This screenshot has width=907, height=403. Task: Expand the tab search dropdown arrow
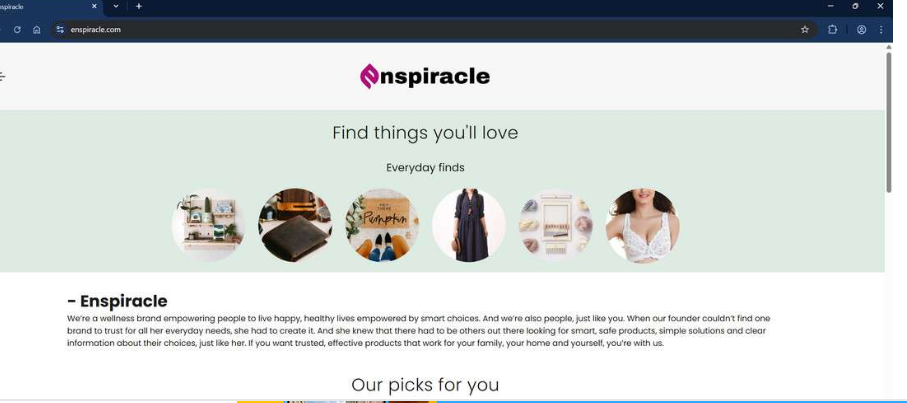pyautogui.click(x=116, y=6)
